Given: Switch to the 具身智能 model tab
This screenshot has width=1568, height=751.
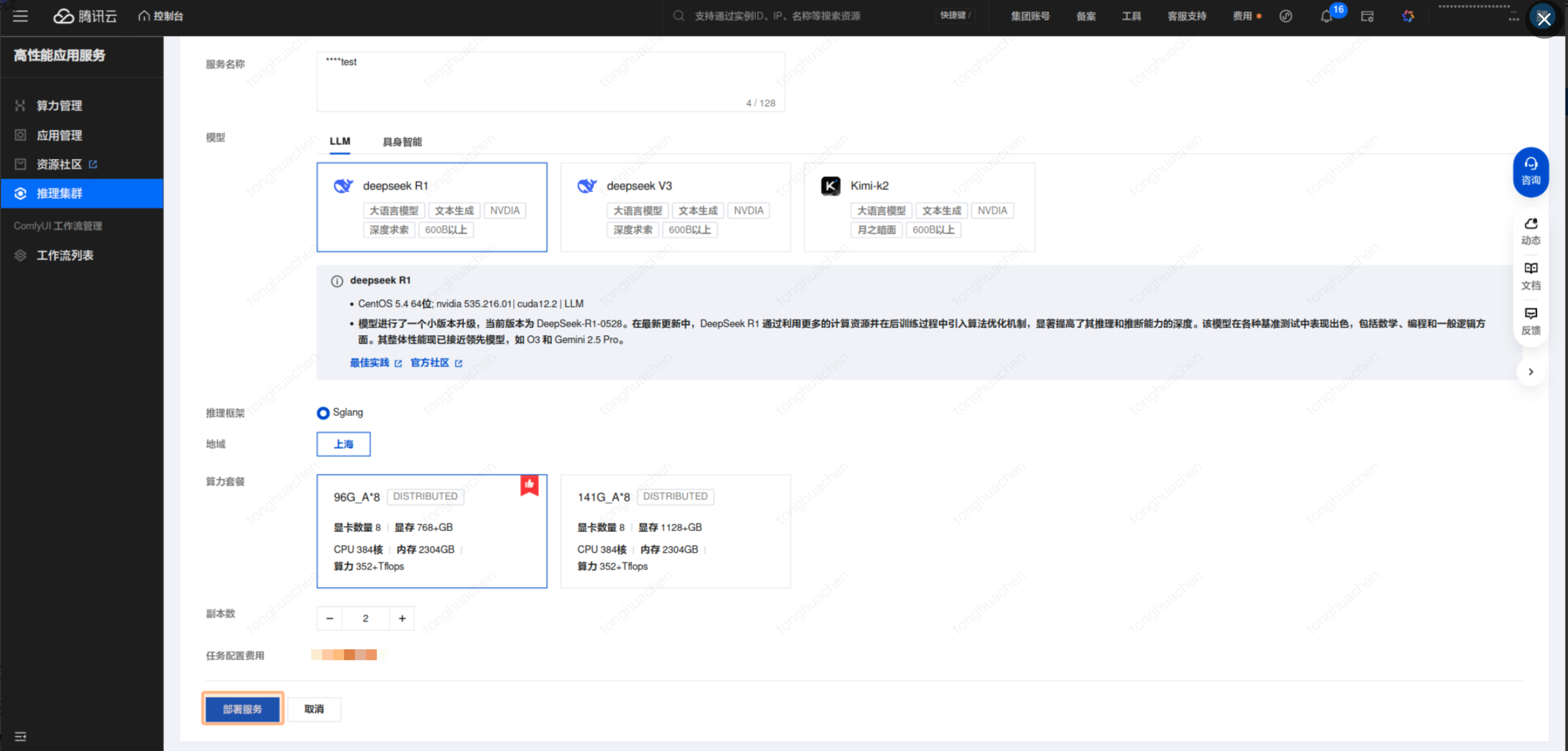Looking at the screenshot, I should pyautogui.click(x=402, y=142).
